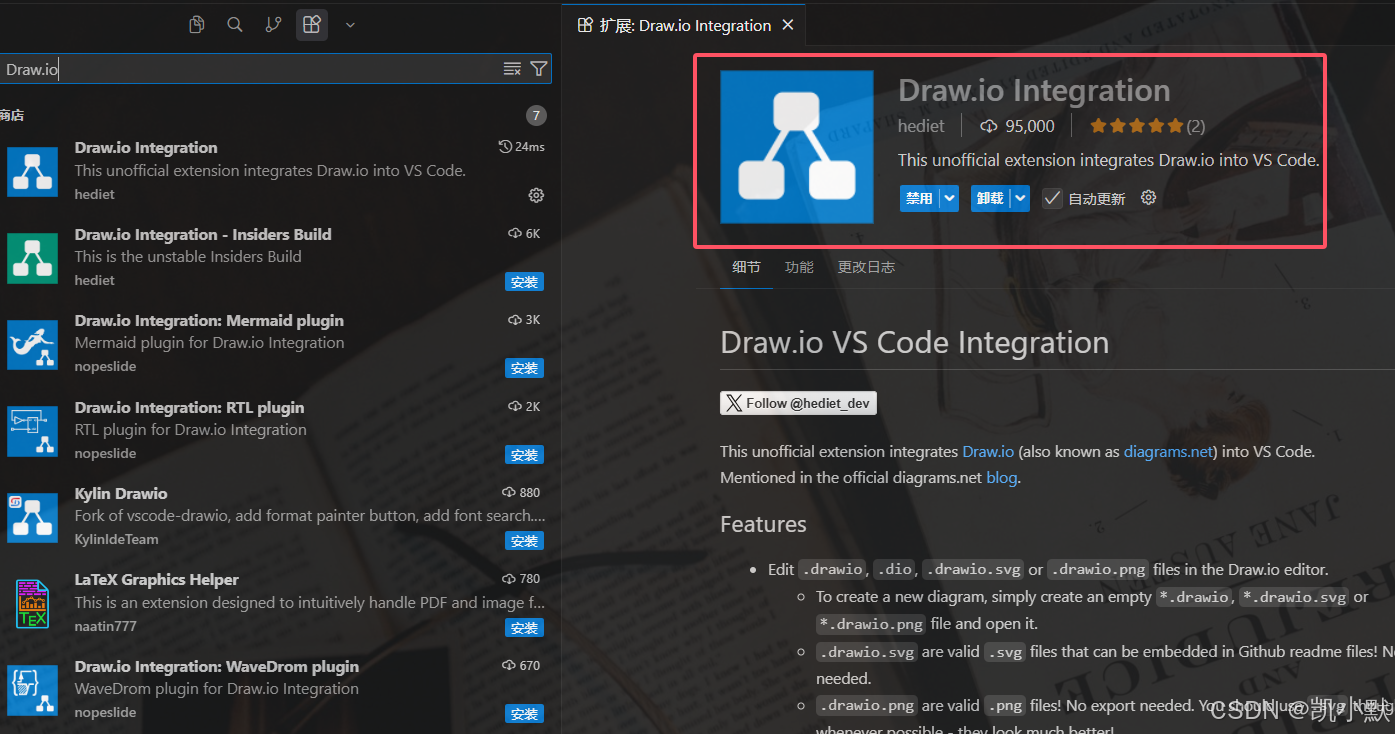The height and width of the screenshot is (734, 1395).
Task: Install LaTeX Graphics Helper extension
Action: tap(524, 628)
